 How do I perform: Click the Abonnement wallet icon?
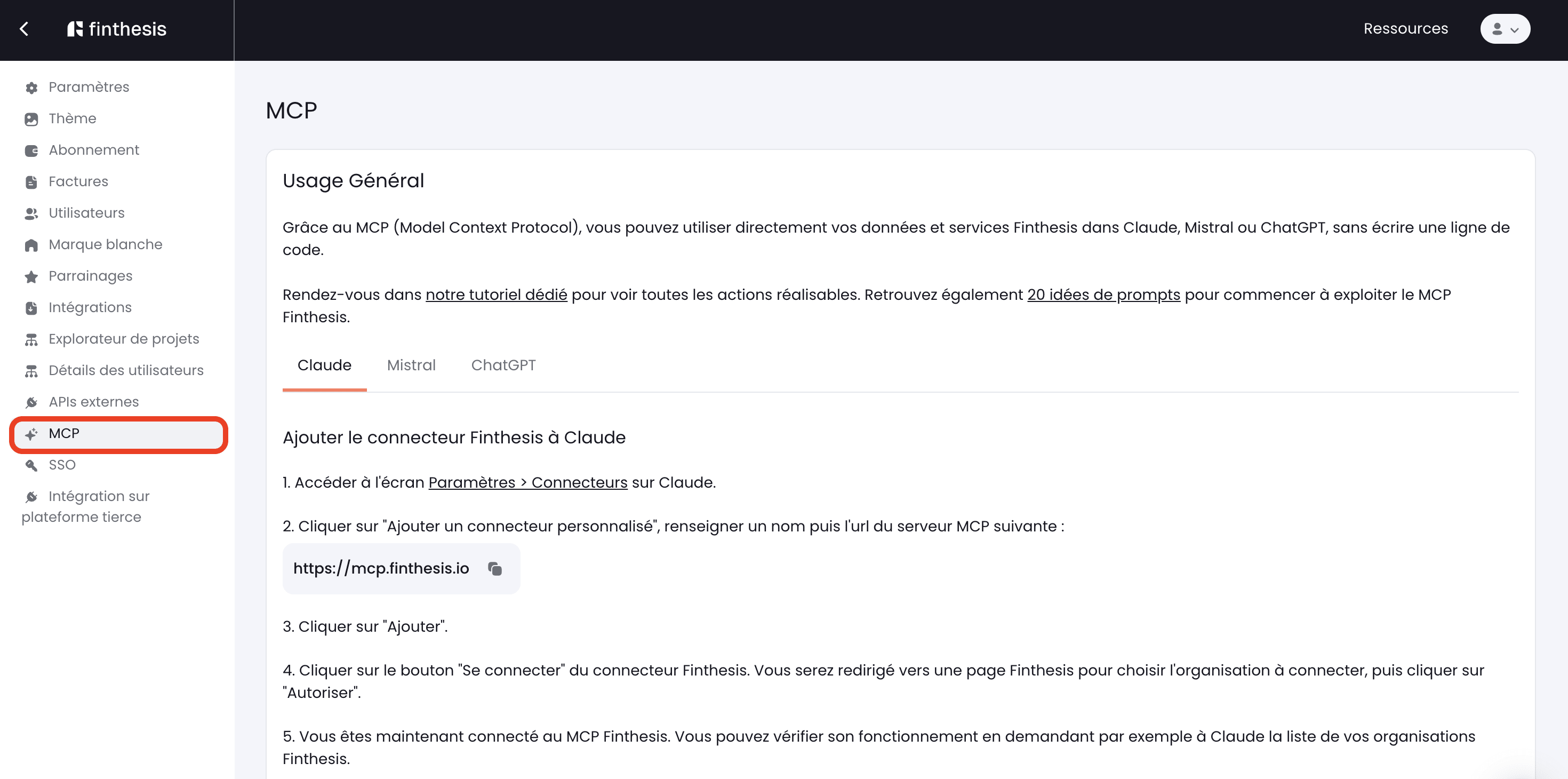[x=31, y=150]
